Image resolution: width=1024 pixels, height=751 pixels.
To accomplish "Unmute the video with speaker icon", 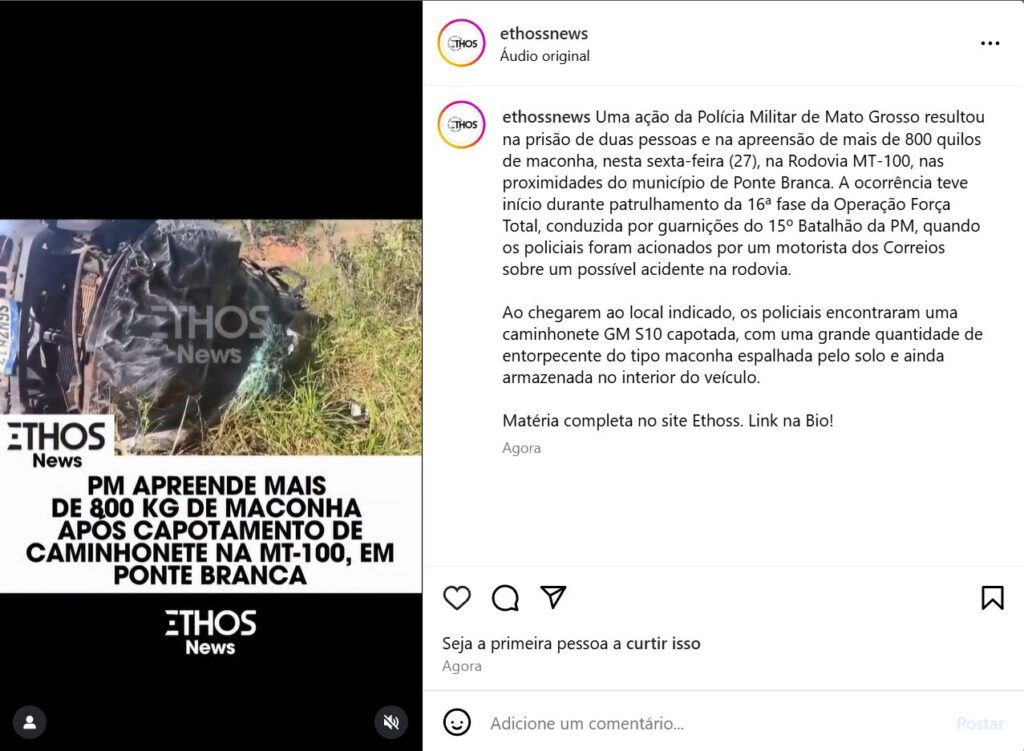I will click(391, 722).
